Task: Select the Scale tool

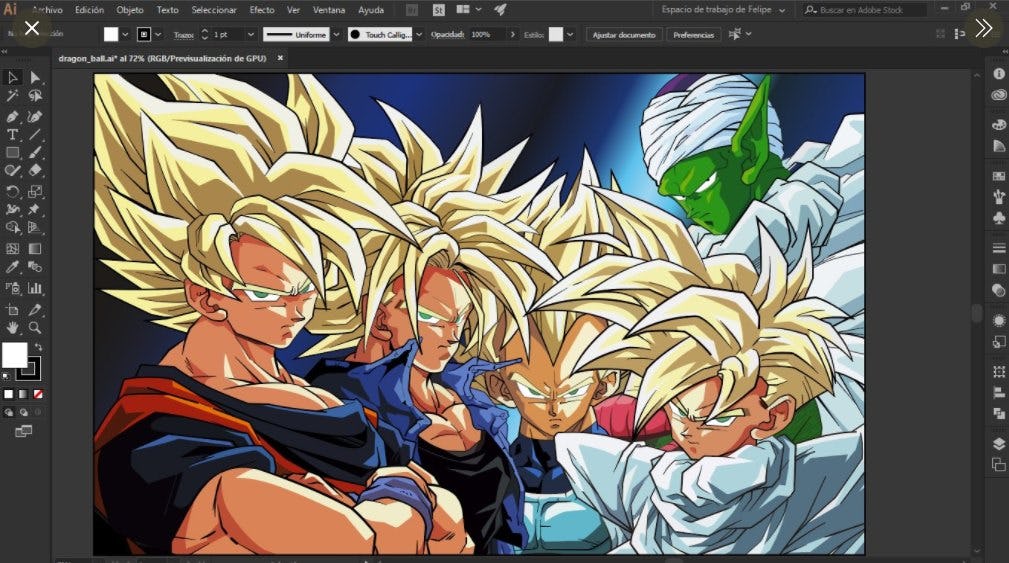Action: 35,191
